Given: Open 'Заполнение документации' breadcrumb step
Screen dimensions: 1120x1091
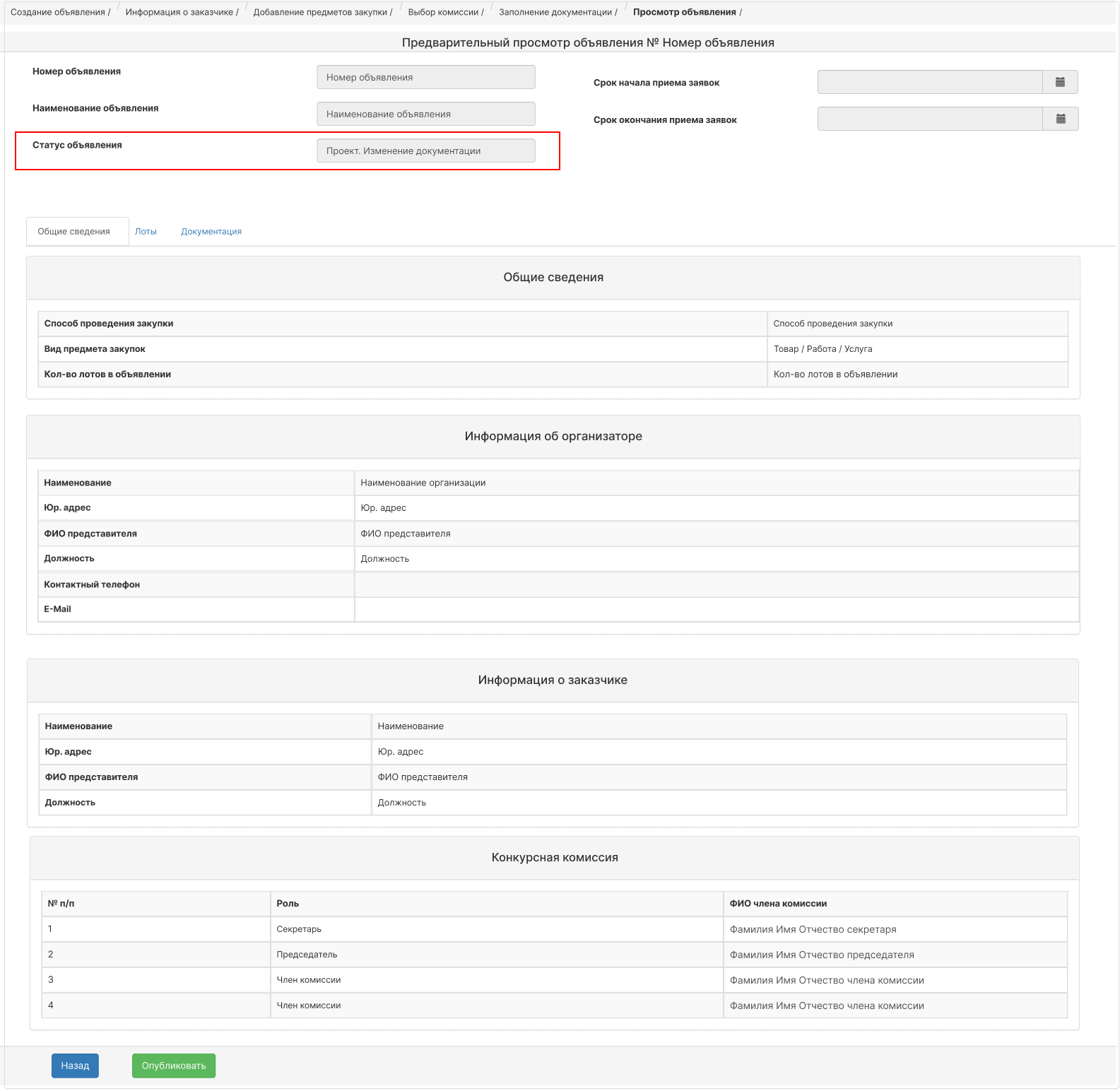Looking at the screenshot, I should coord(555,12).
